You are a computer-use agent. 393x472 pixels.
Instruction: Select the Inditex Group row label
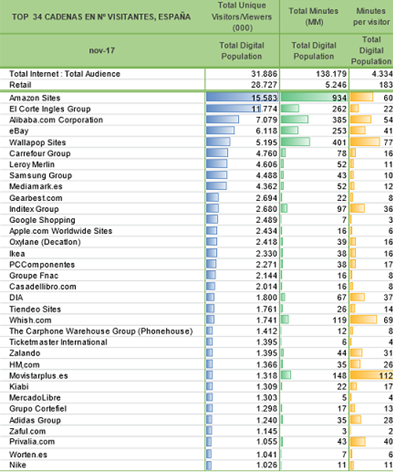click(x=34, y=209)
